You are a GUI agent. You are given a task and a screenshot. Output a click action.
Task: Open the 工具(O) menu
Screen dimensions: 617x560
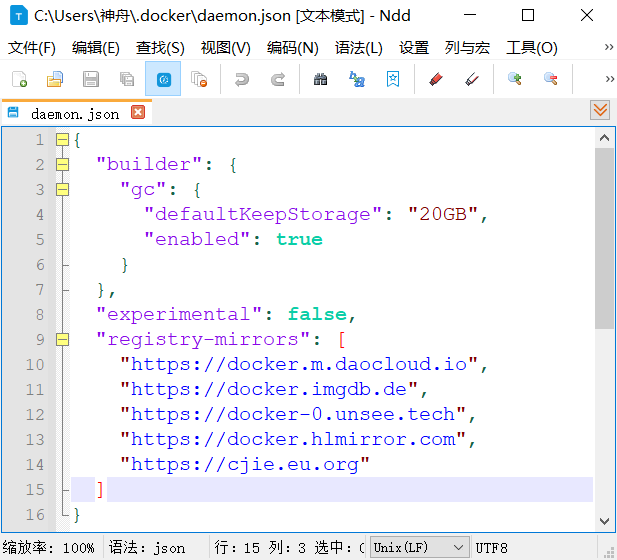[532, 48]
